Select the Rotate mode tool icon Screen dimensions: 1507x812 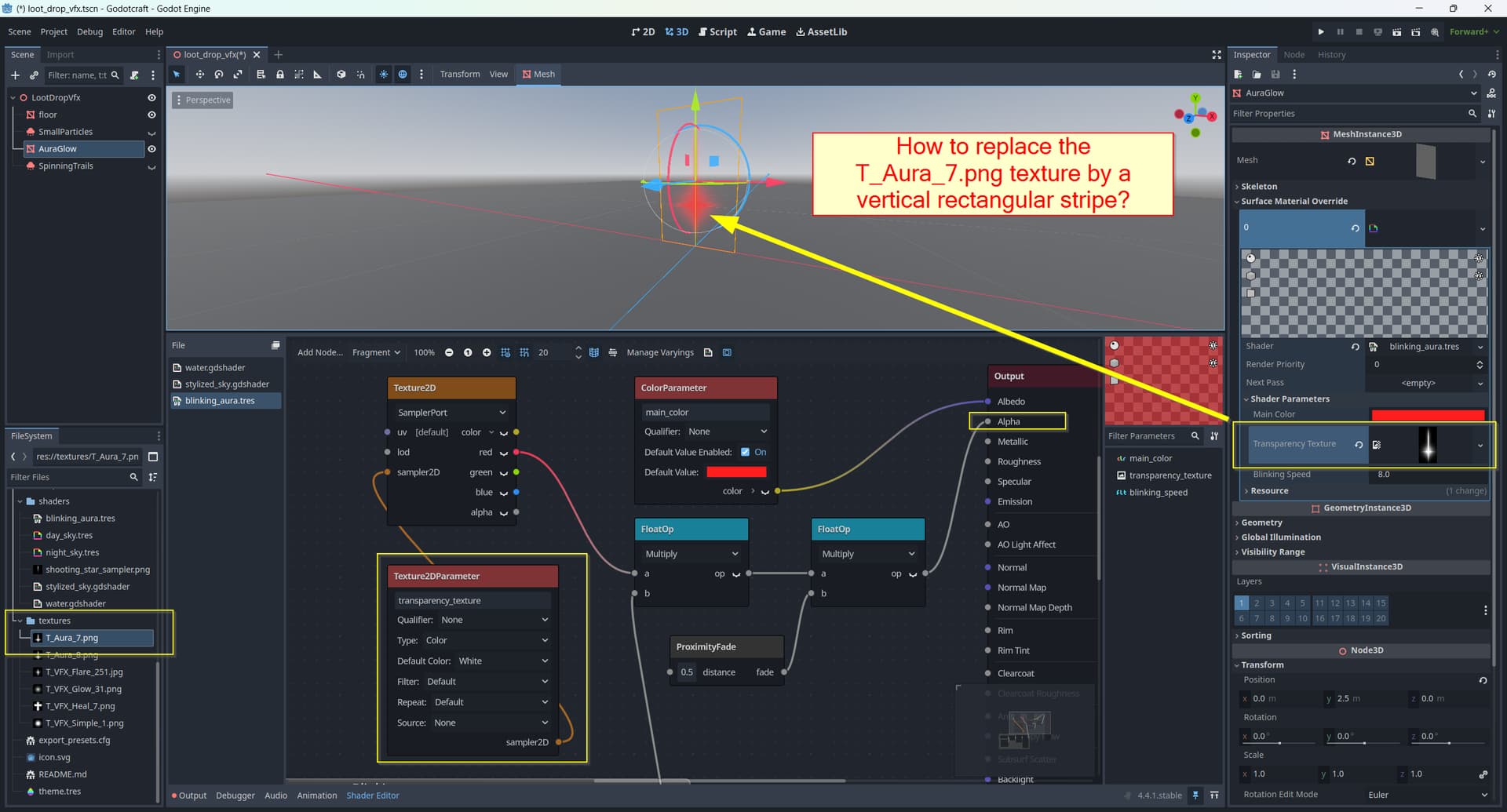point(219,75)
